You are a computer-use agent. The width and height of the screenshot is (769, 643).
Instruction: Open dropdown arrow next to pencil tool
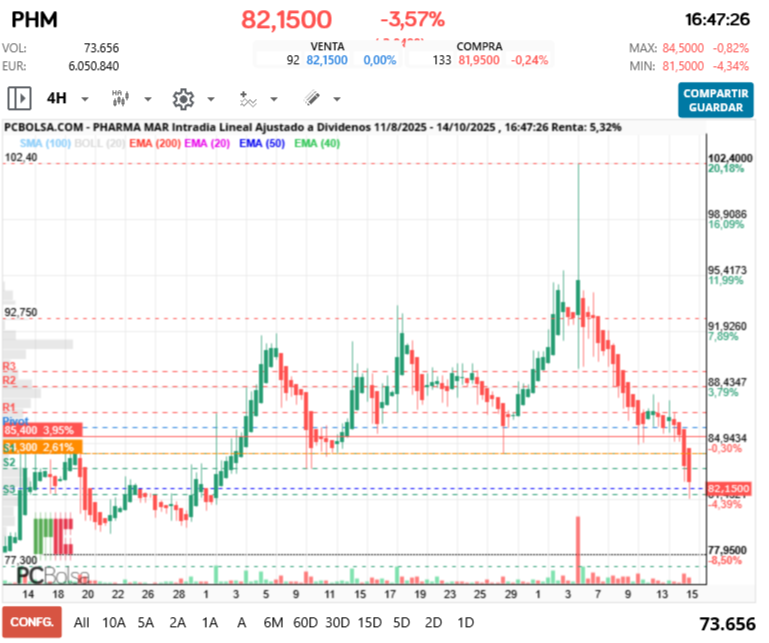337,100
